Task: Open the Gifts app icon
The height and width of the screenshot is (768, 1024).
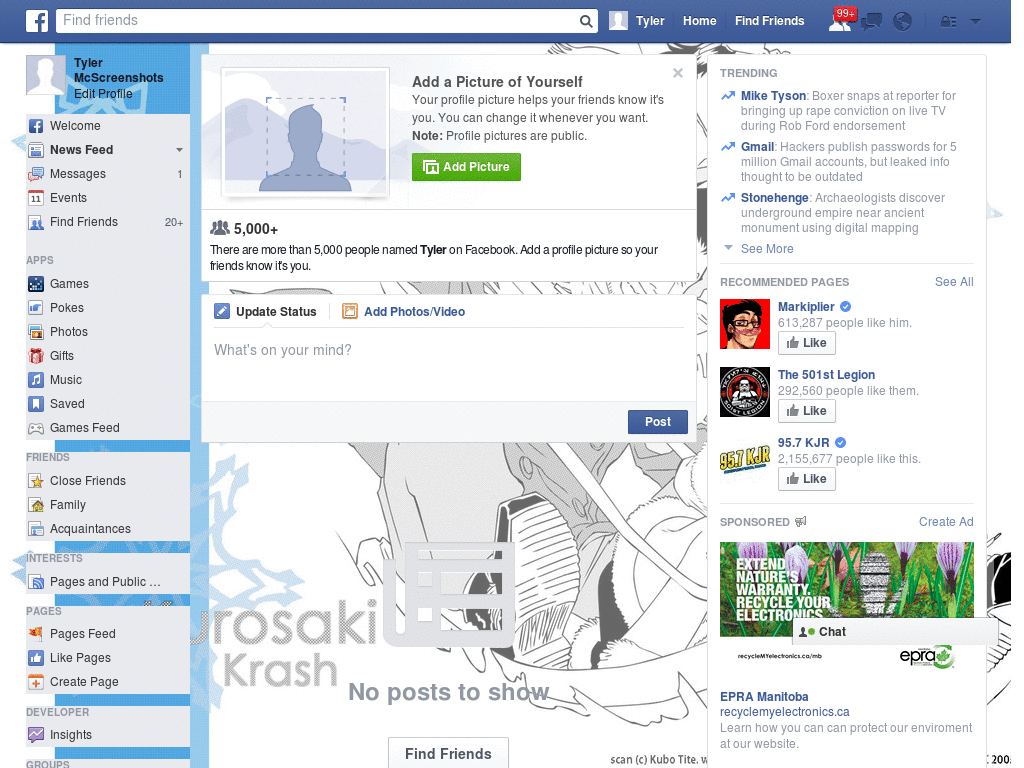Action: point(36,356)
